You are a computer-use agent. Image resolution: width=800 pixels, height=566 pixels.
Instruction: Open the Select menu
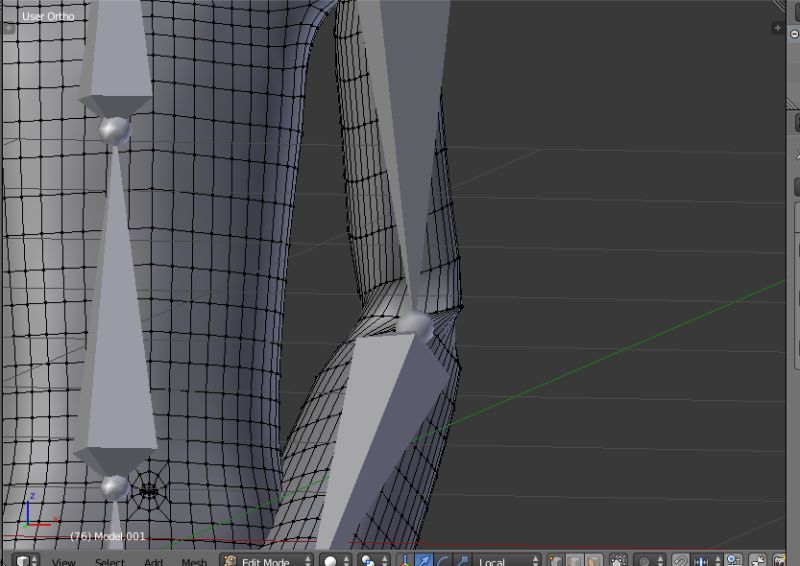pyautogui.click(x=110, y=561)
